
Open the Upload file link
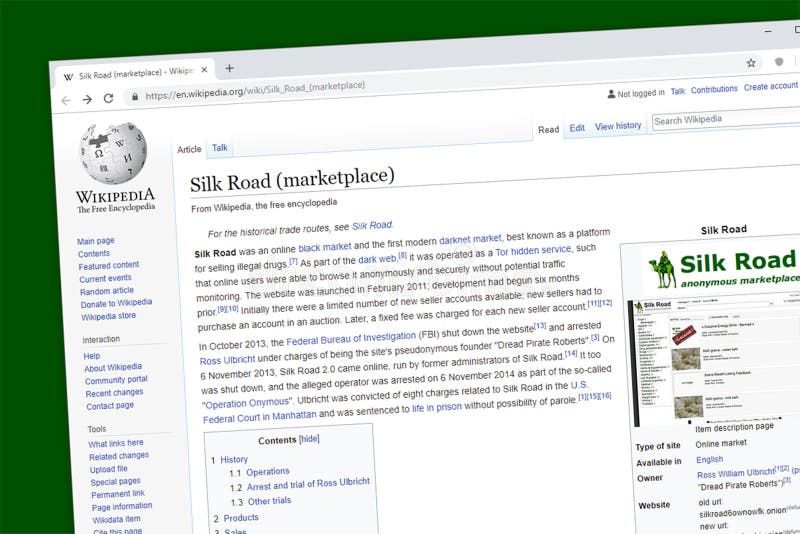click(x=109, y=469)
